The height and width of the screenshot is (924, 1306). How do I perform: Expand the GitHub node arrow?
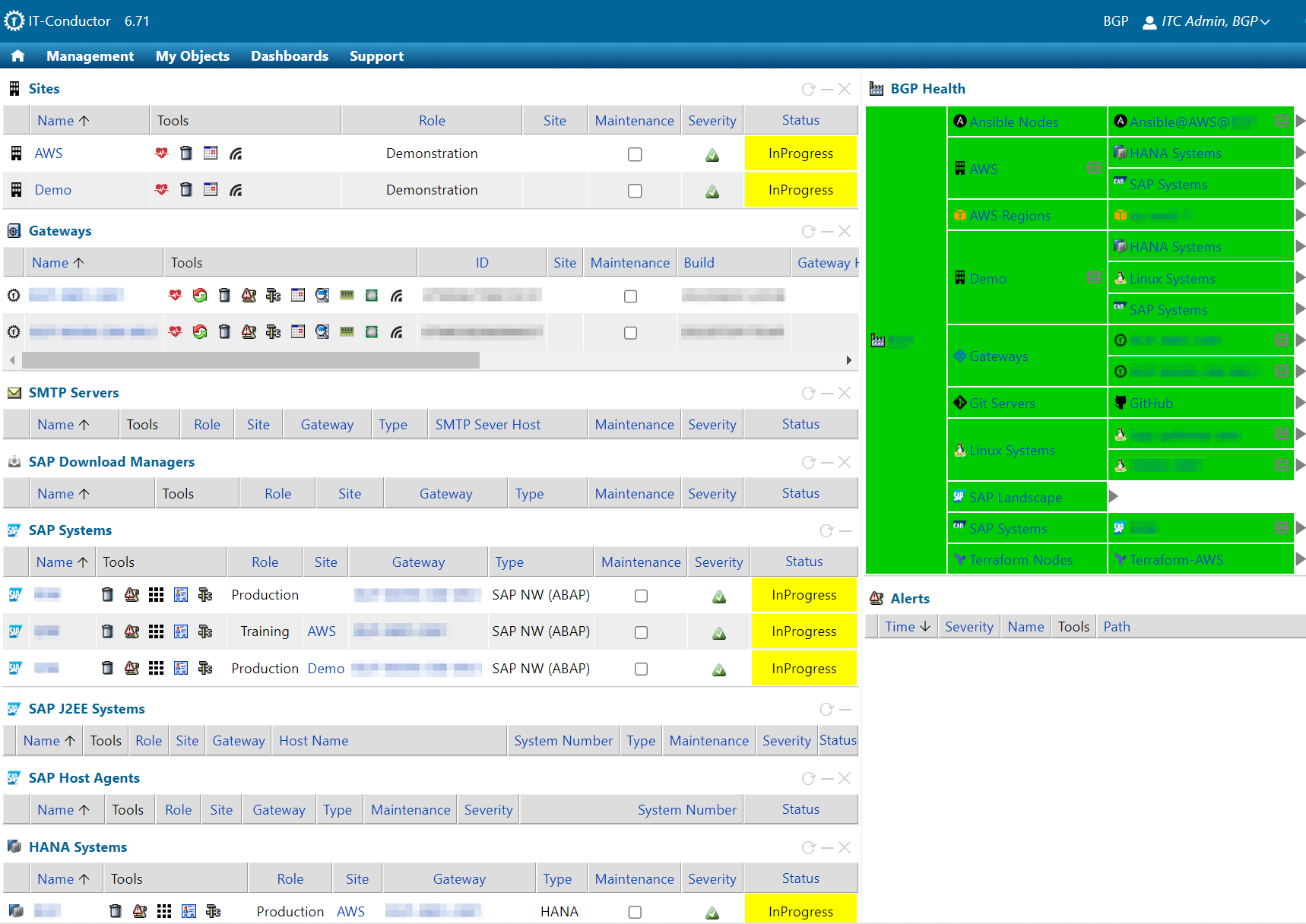1300,403
